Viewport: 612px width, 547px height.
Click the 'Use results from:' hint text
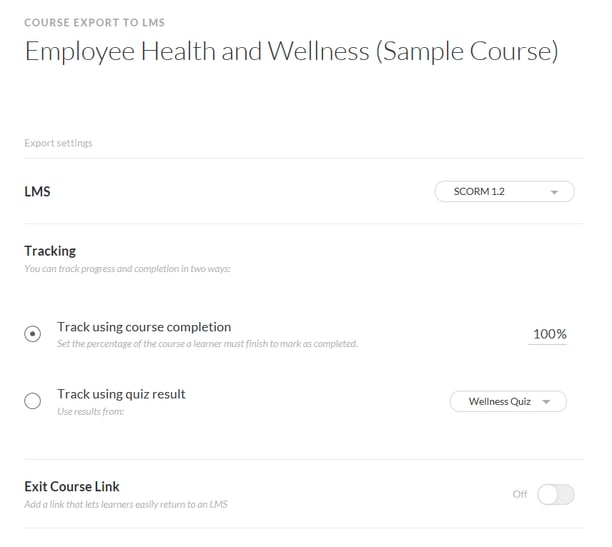(x=91, y=412)
